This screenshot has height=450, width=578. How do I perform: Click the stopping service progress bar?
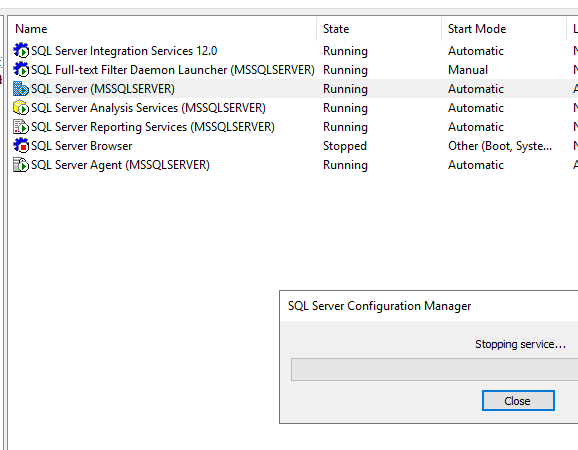[x=434, y=369]
